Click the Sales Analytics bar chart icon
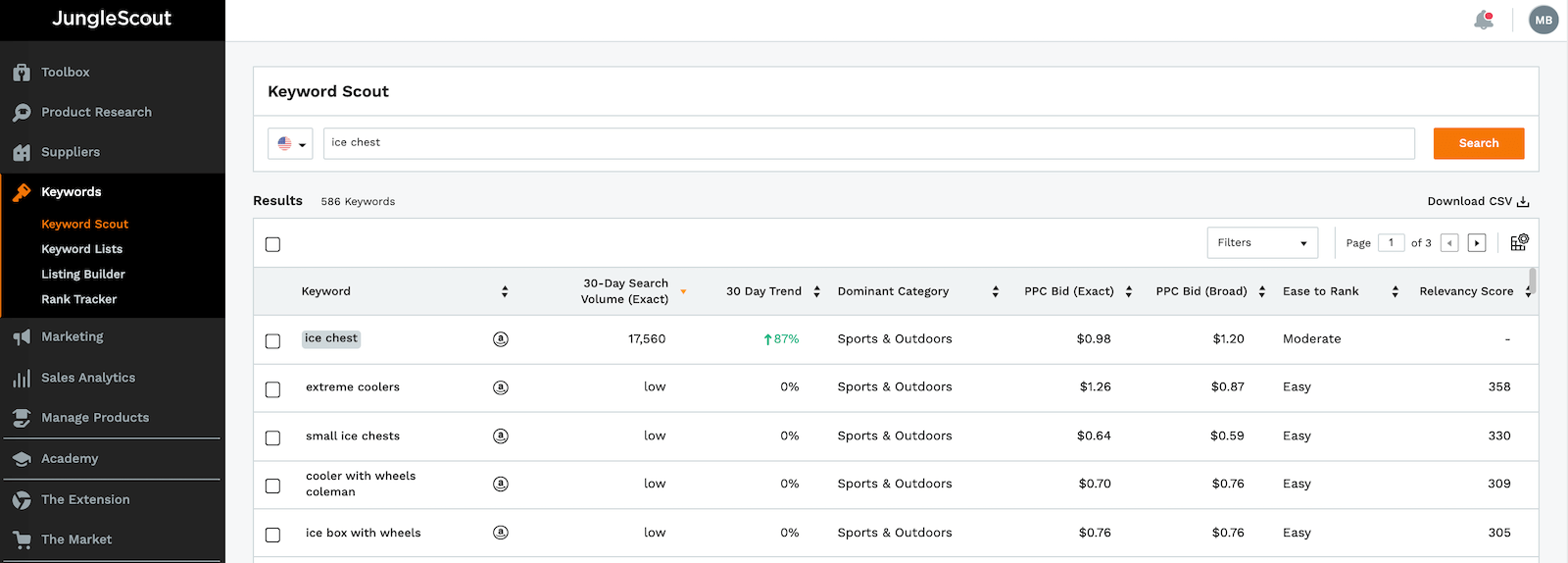1568x563 pixels. tap(22, 379)
